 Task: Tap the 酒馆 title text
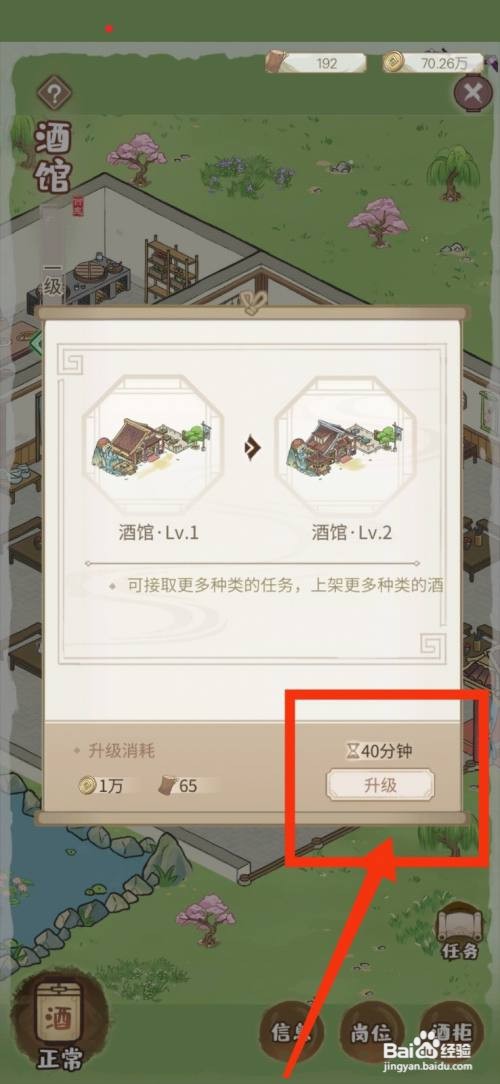[53, 158]
